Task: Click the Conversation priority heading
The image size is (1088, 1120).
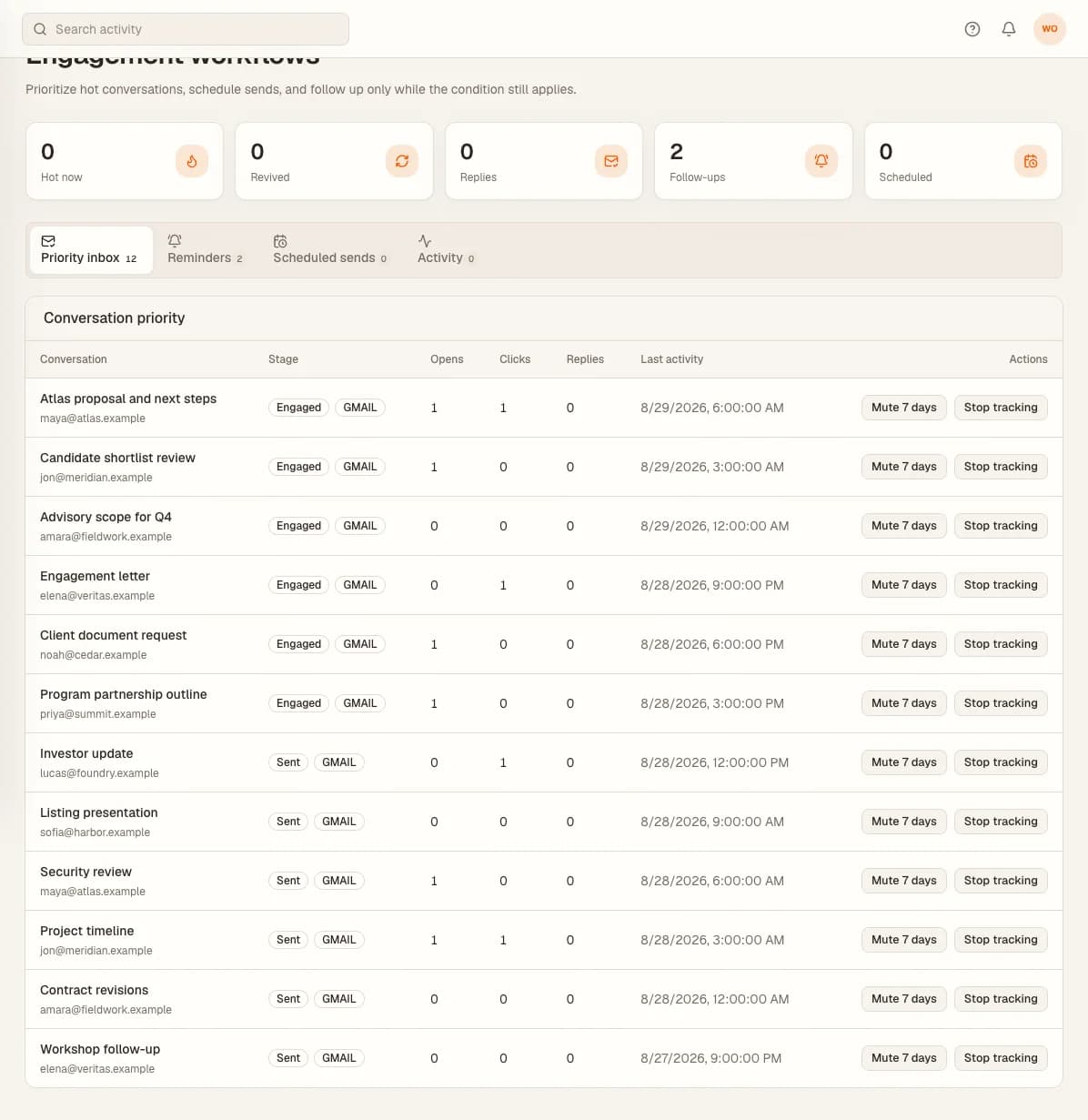Action: 115,318
